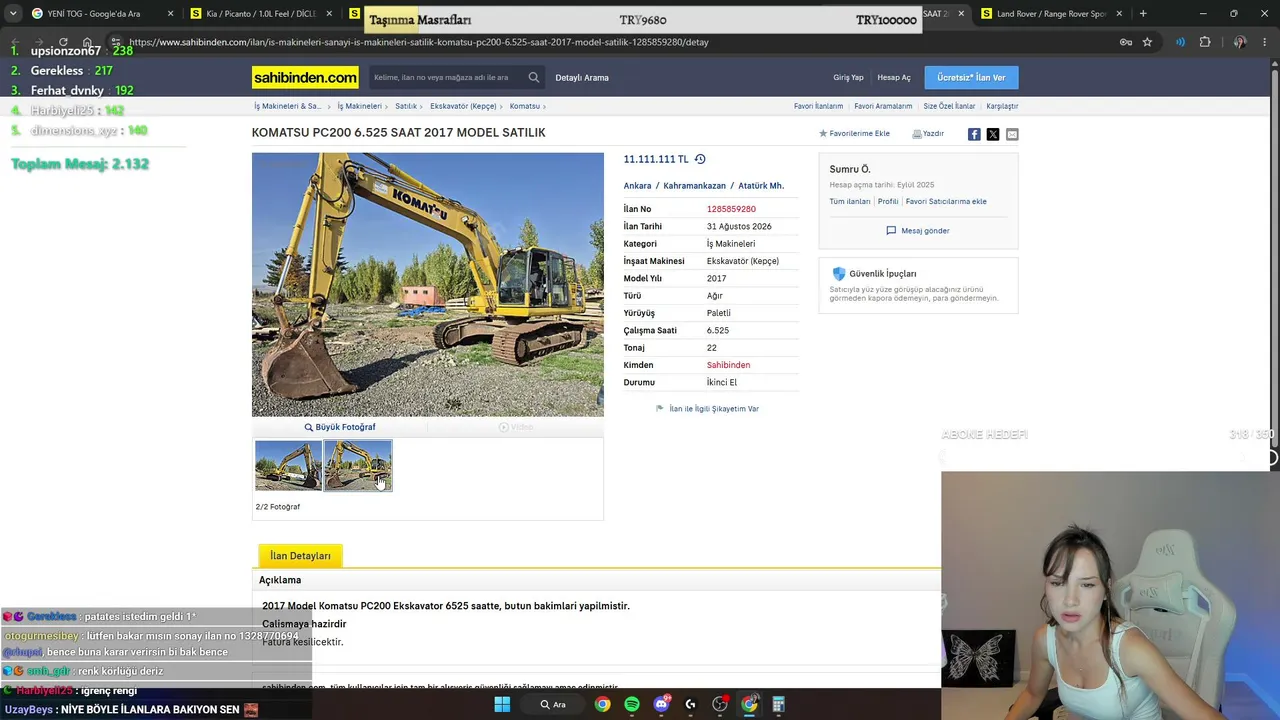Click the complaint flag icon
The height and width of the screenshot is (720, 1280).
(660, 409)
